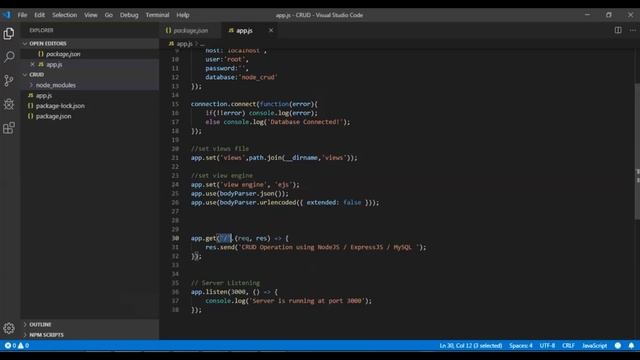Open the Explorer view in activity bar
The width and height of the screenshot is (640, 360).
(x=9, y=33)
